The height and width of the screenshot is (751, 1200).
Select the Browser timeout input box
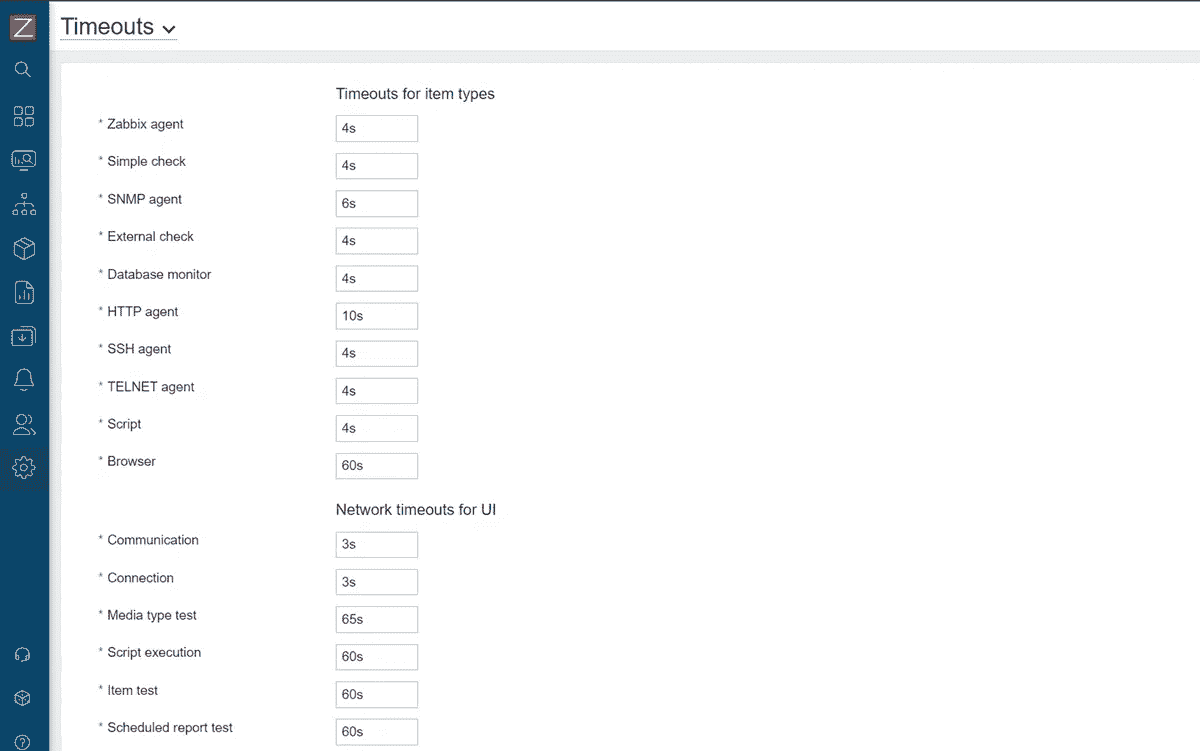tap(376, 466)
